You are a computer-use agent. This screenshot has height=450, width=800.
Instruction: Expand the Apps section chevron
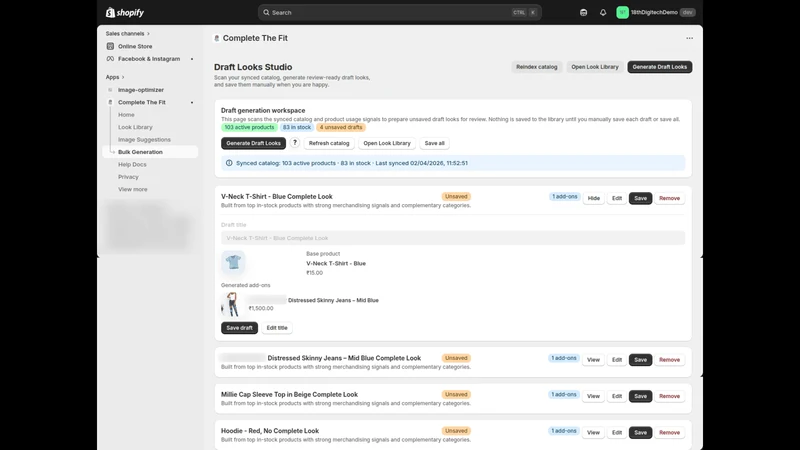[123, 77]
